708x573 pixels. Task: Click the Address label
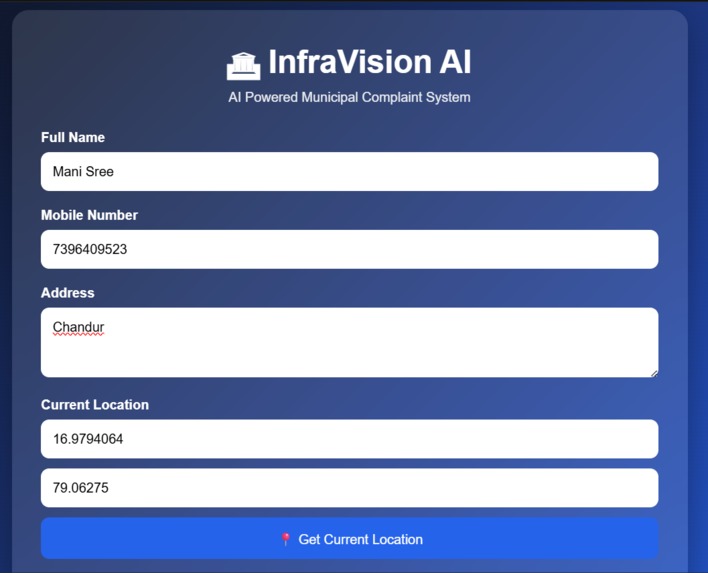coord(68,293)
